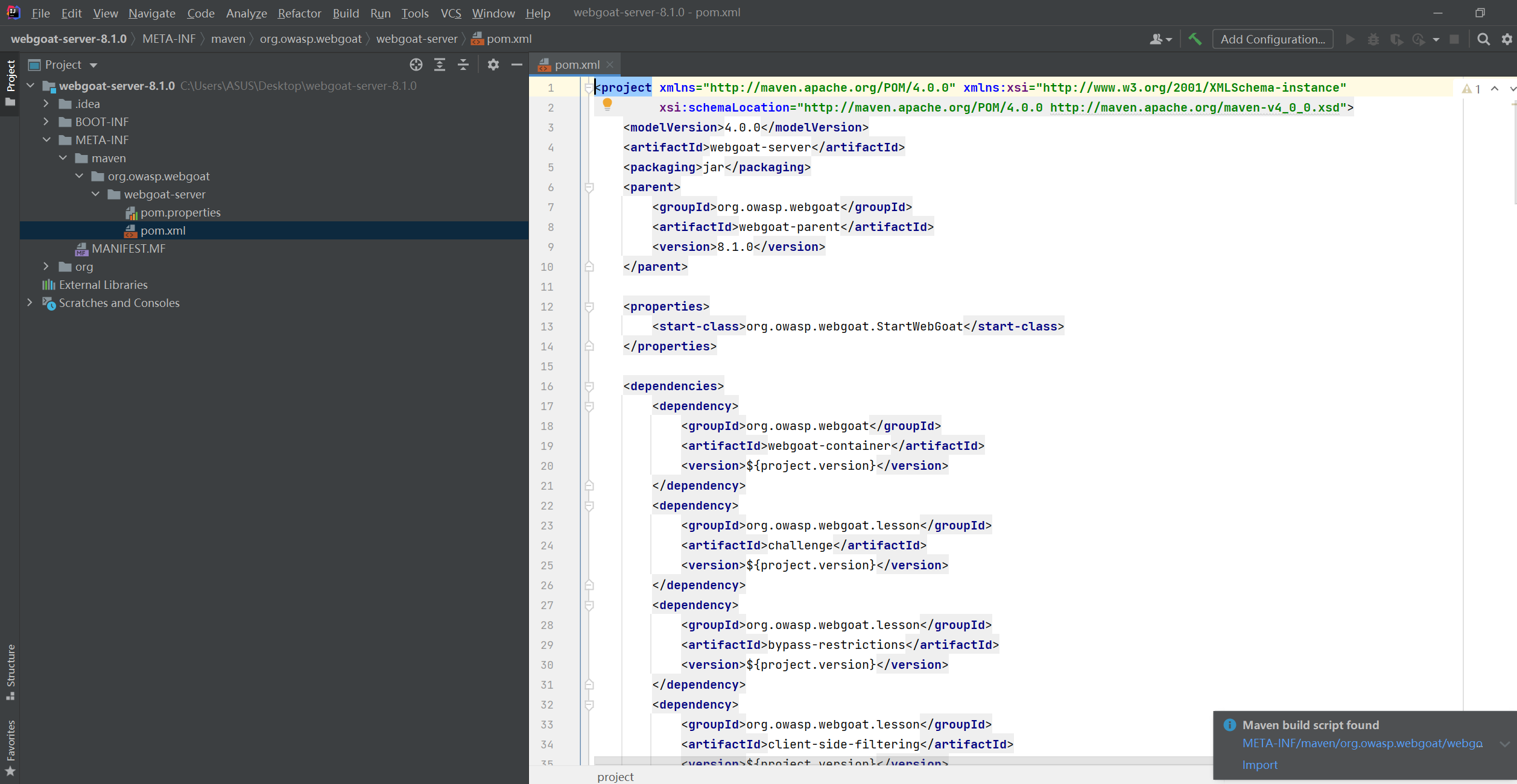This screenshot has width=1517, height=784.
Task: Open the Search Everywhere magnifier icon
Action: tap(1483, 39)
